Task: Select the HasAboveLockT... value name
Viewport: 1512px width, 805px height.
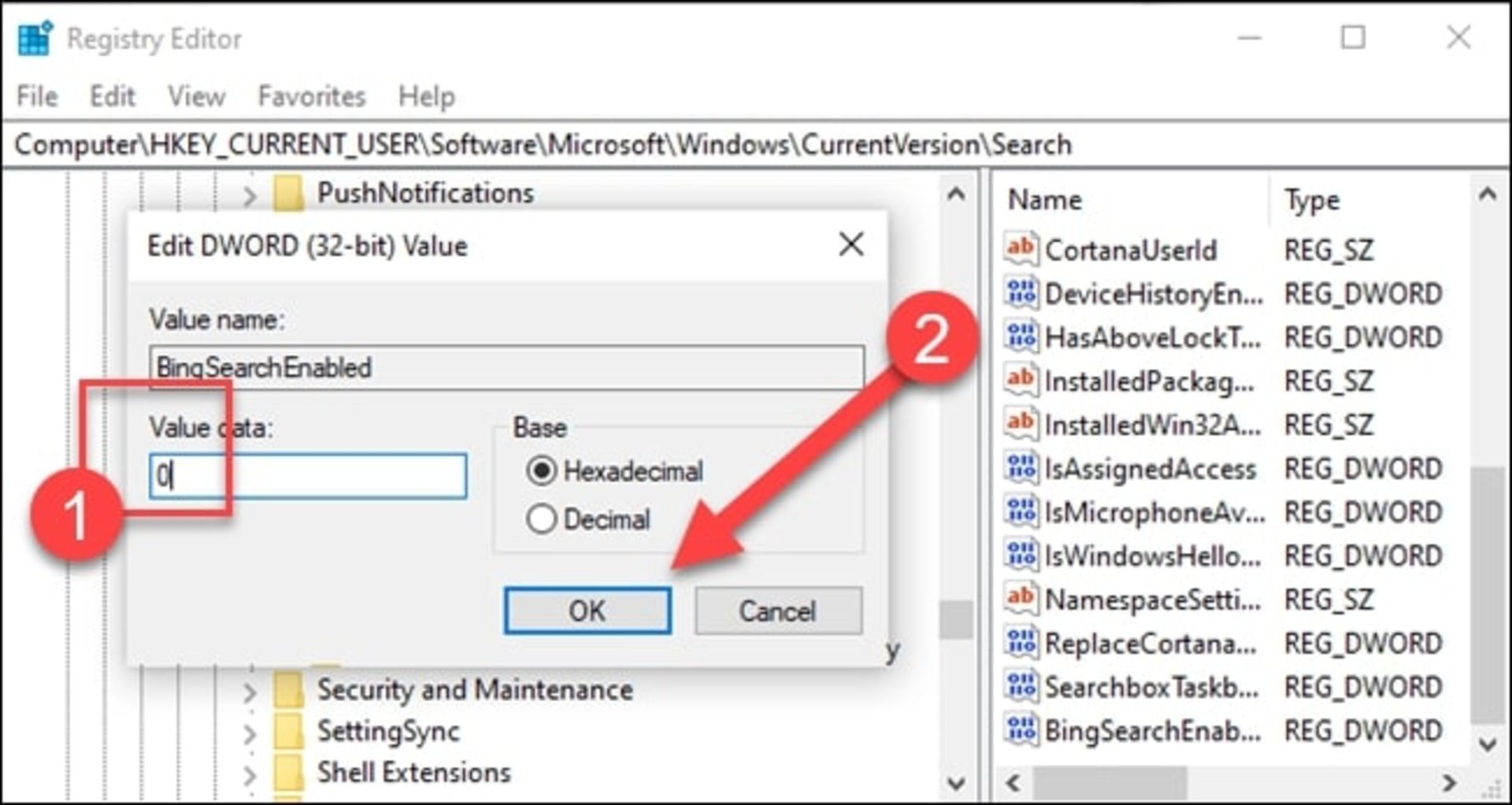Action: (1153, 338)
